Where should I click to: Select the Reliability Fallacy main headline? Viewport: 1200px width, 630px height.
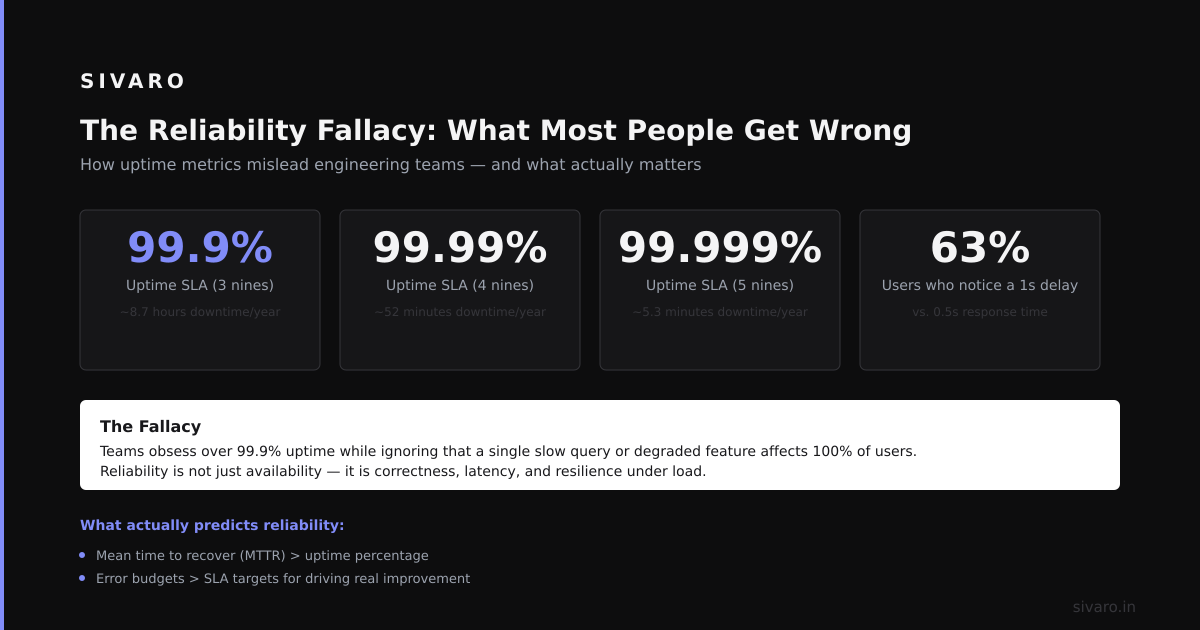(496, 131)
